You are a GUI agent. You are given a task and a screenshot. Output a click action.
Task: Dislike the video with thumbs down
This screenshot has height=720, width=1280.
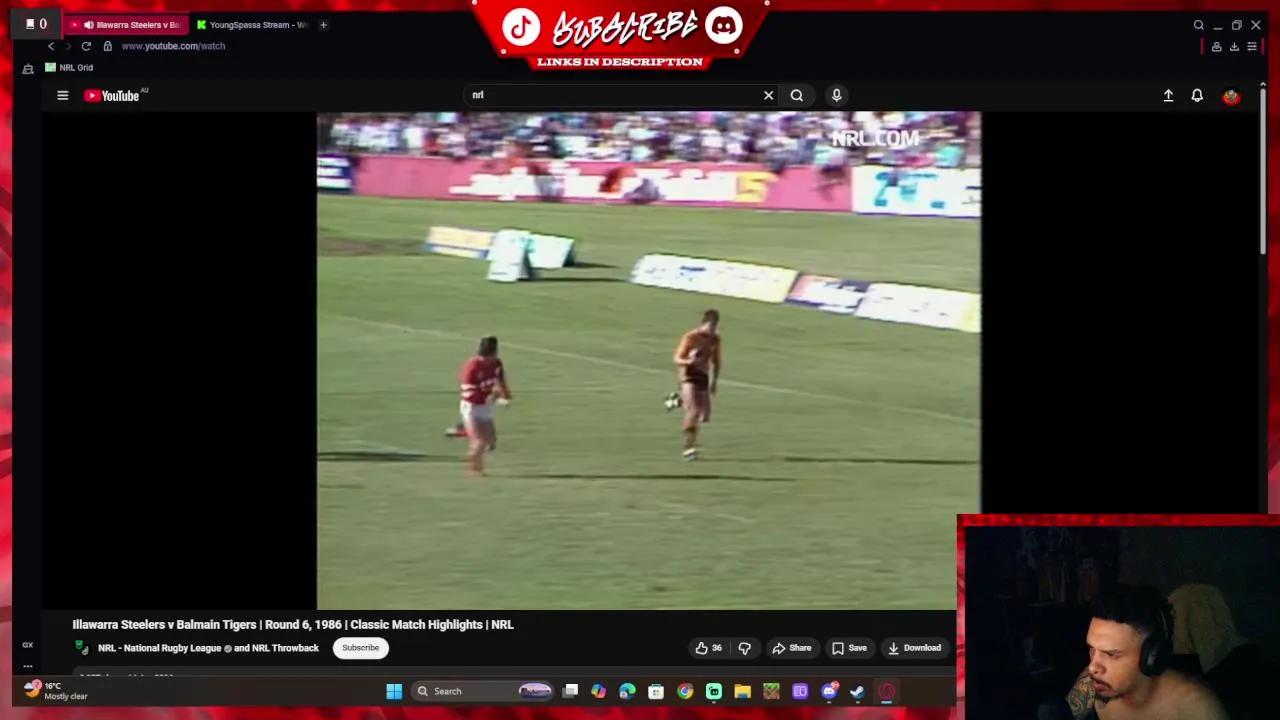pyautogui.click(x=745, y=648)
